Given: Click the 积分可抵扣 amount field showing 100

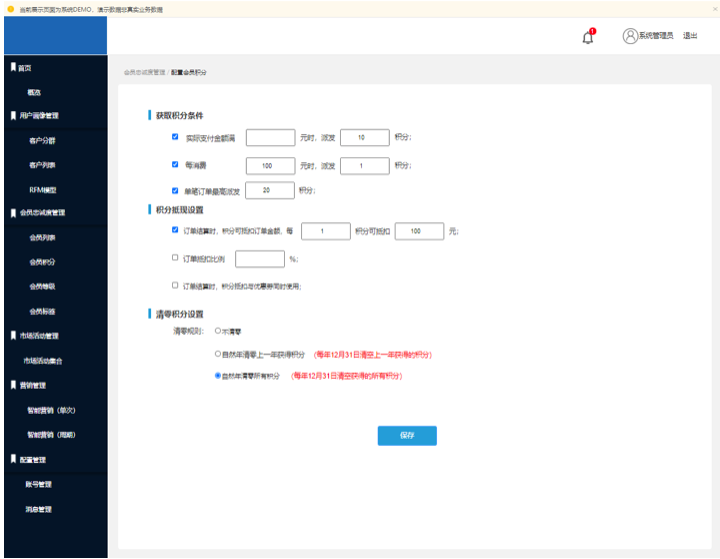Looking at the screenshot, I should click(x=419, y=231).
